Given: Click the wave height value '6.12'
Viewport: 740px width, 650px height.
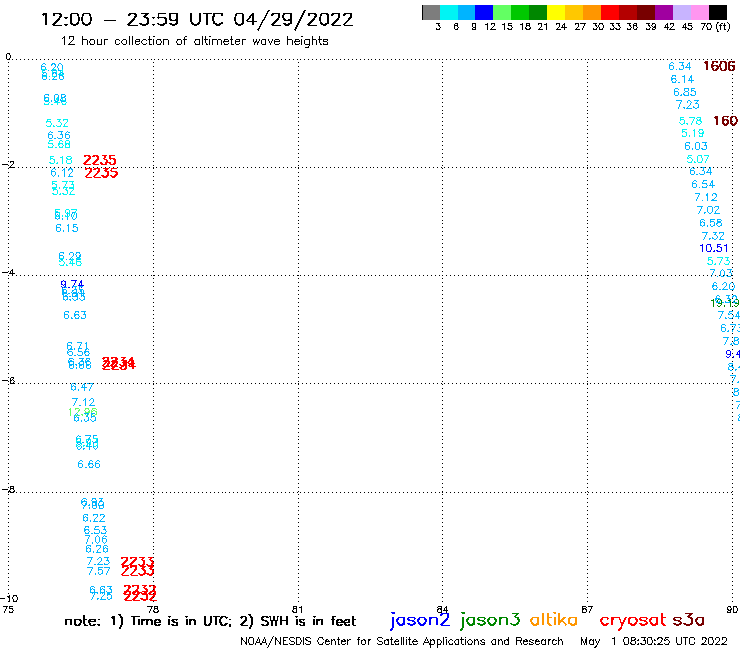Looking at the screenshot, I should click(x=62, y=173).
